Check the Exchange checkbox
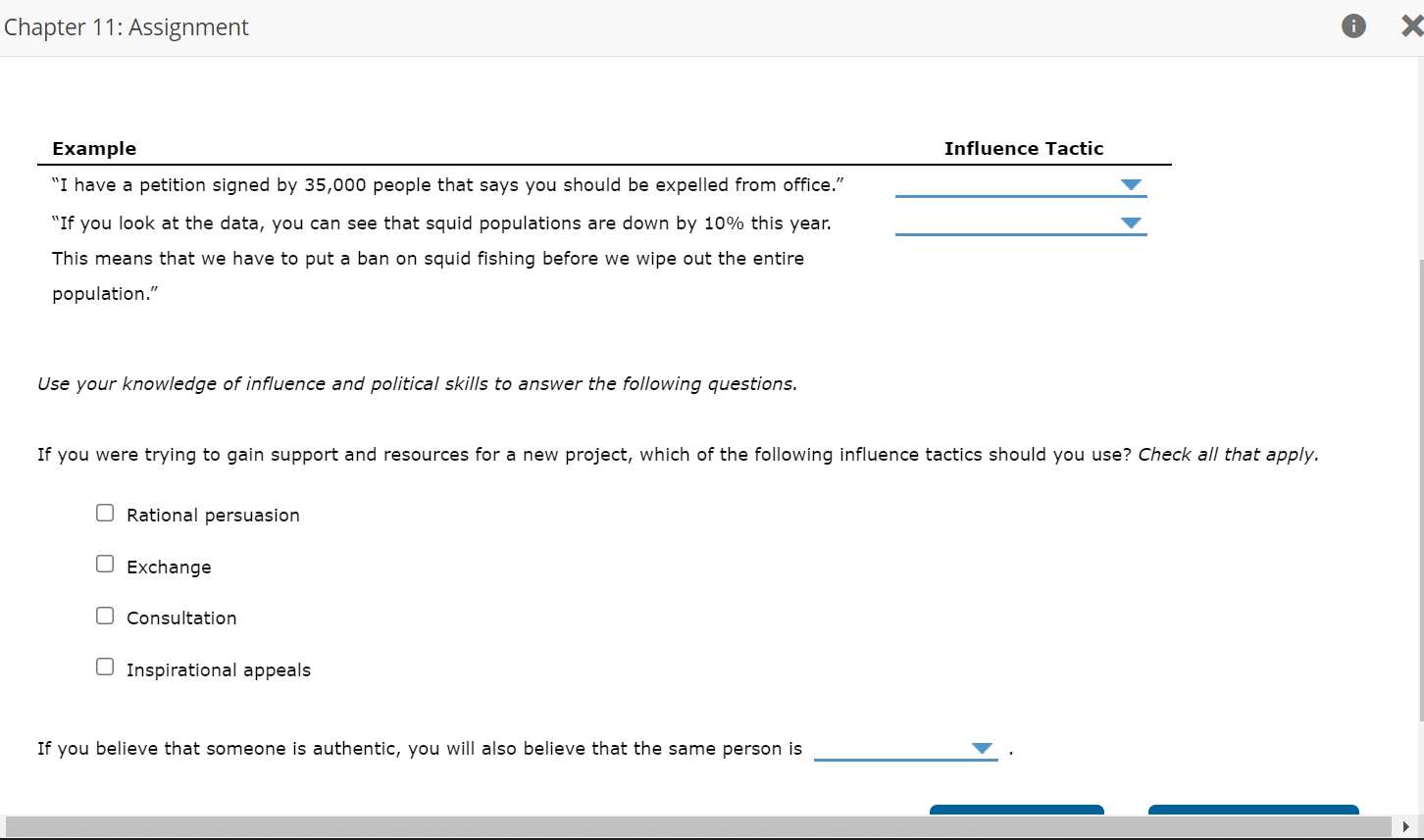 coord(105,563)
